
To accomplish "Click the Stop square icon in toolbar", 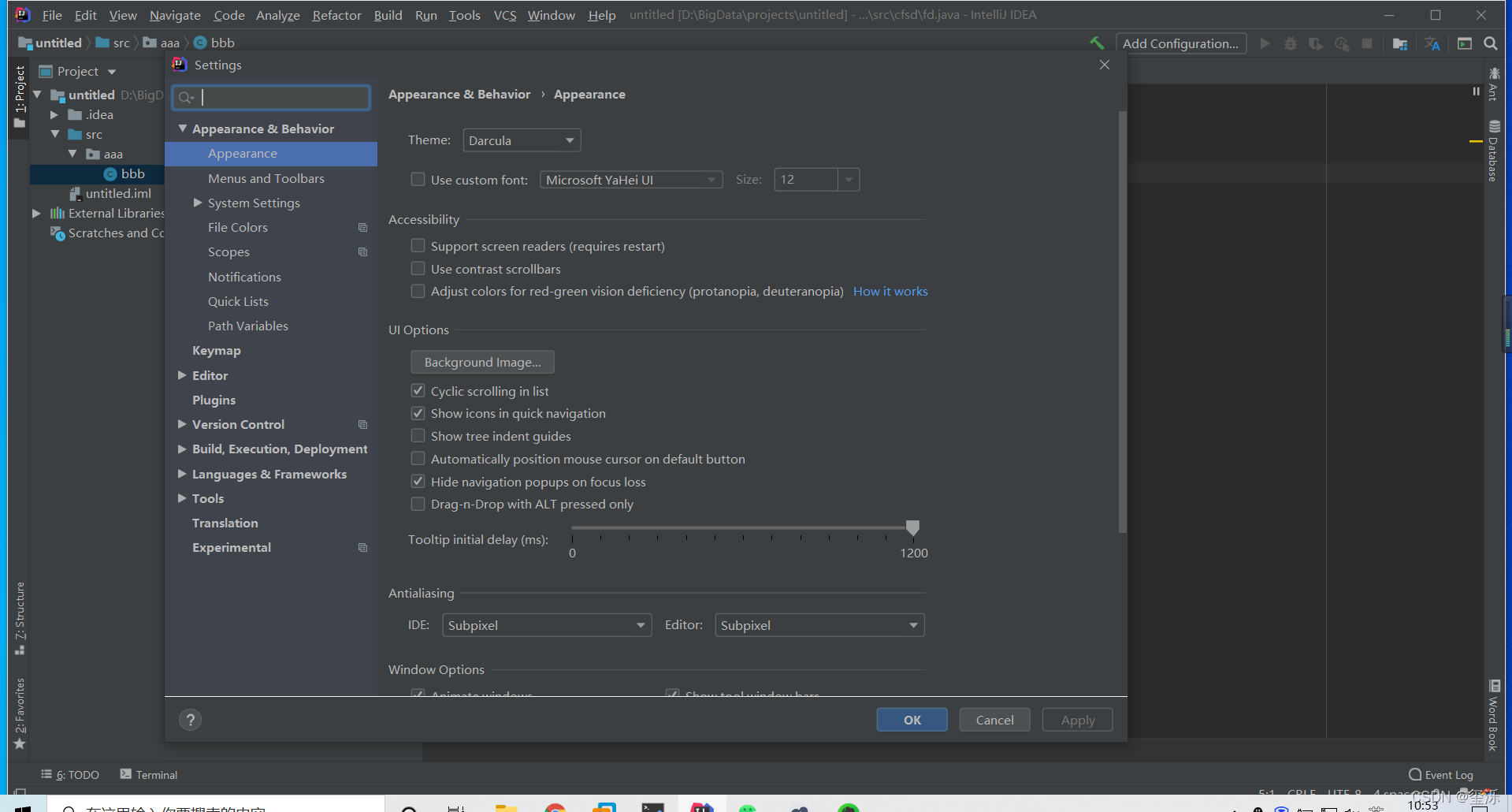I will click(1367, 43).
